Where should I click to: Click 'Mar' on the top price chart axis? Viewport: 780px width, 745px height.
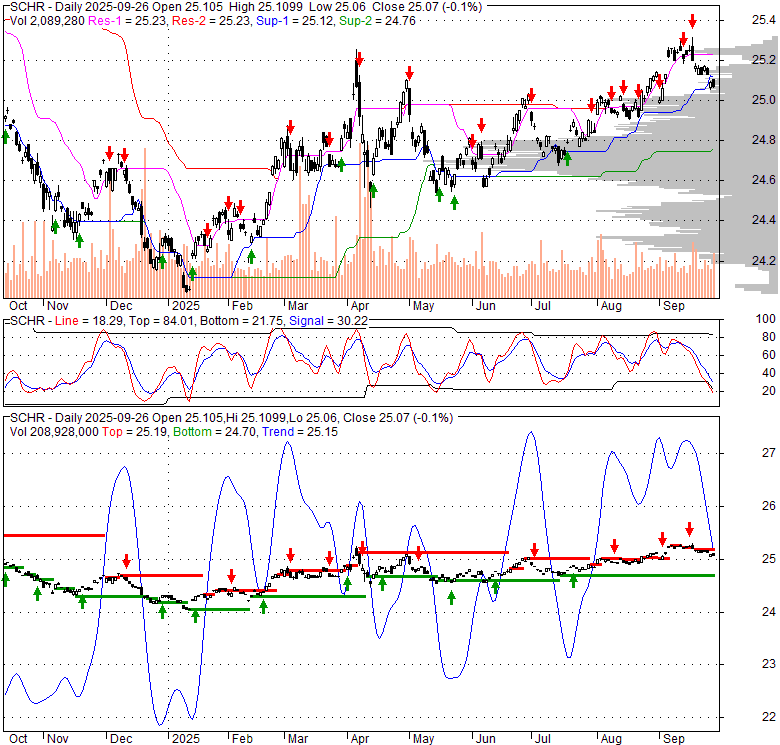point(298,306)
